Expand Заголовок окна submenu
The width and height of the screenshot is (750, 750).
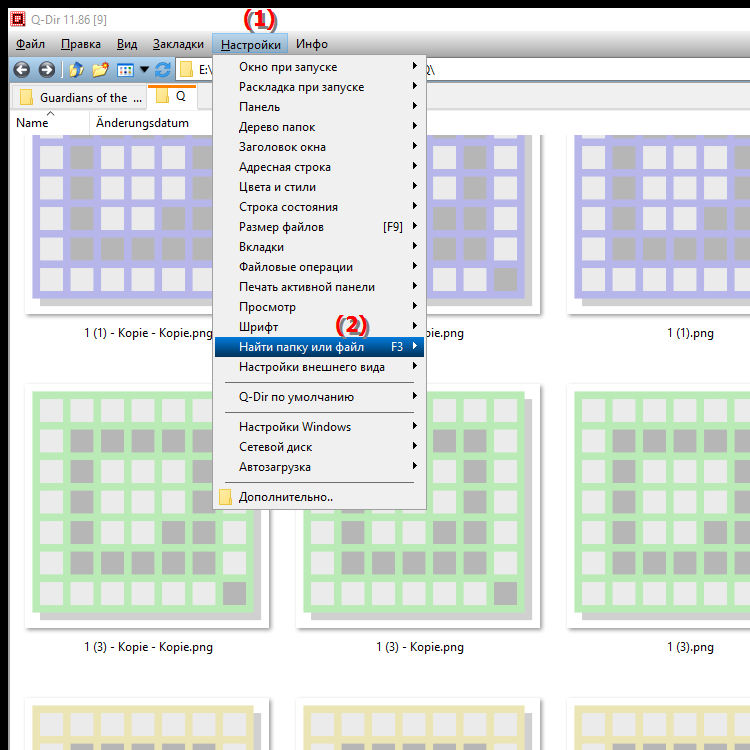pyautogui.click(x=319, y=147)
